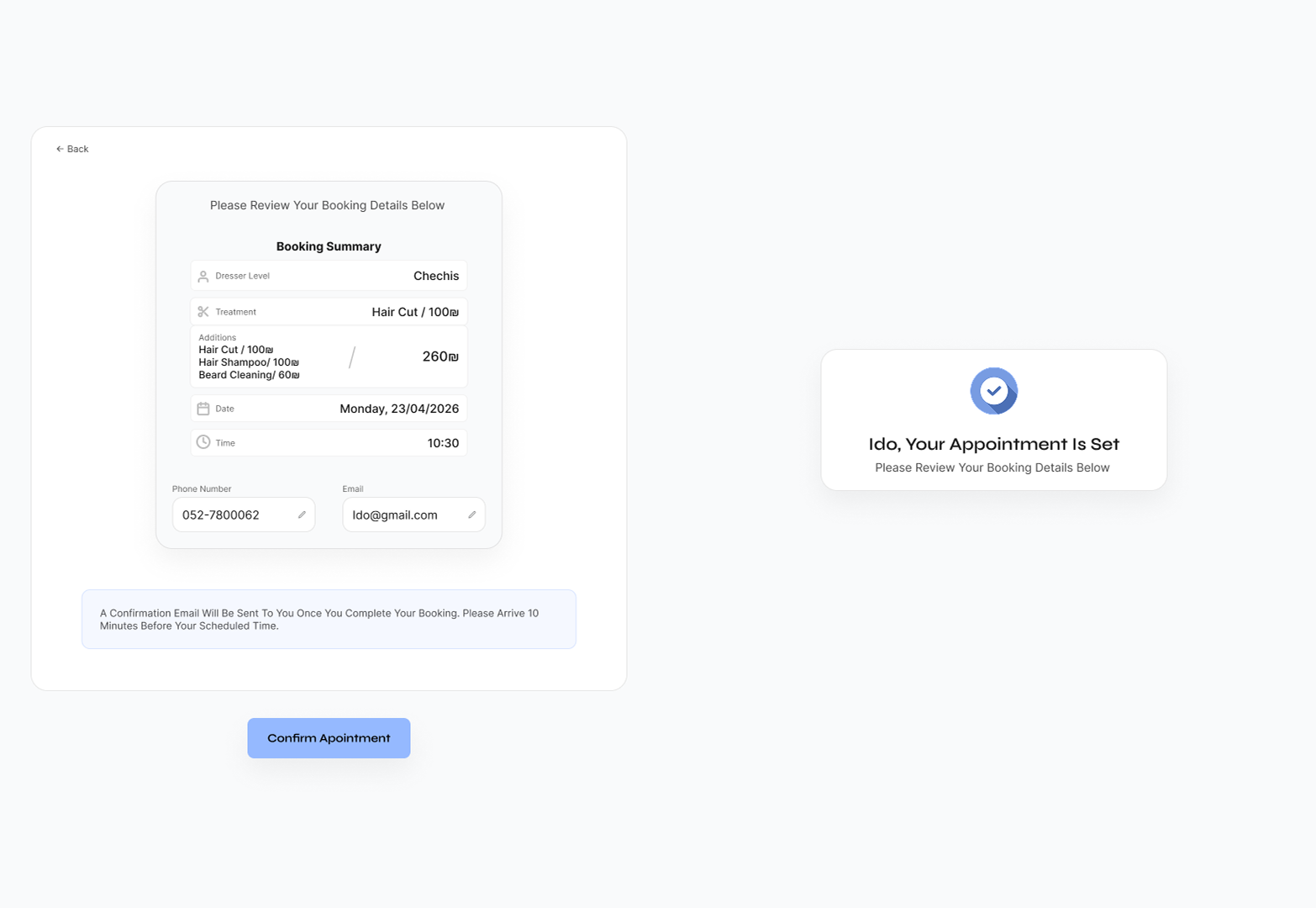The height and width of the screenshot is (908, 1316).
Task: Go back using the Back link
Action: 72,149
